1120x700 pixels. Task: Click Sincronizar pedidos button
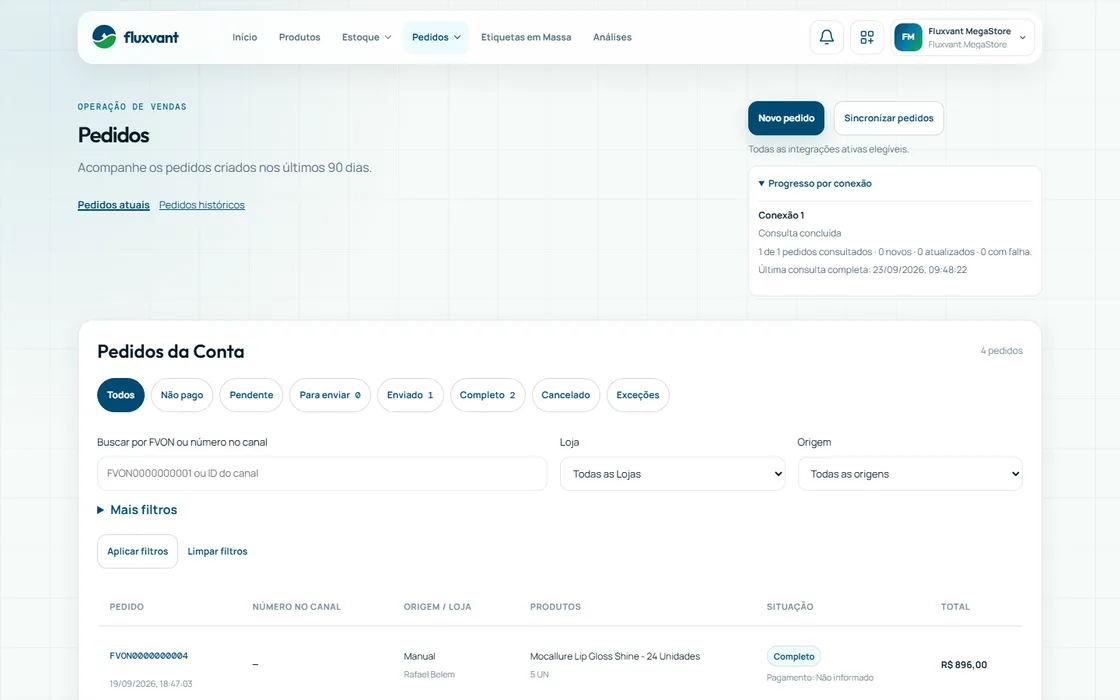click(889, 118)
